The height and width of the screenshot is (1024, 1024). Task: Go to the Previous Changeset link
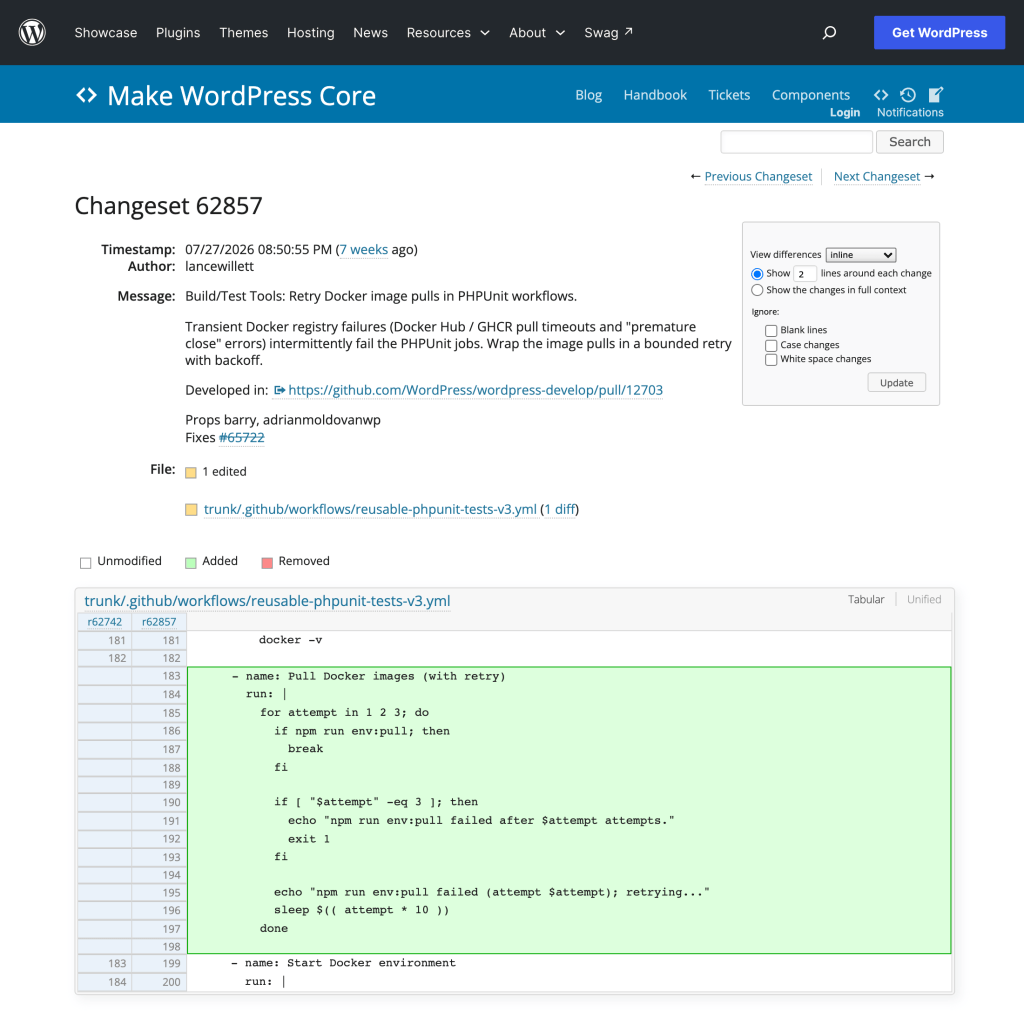758,176
